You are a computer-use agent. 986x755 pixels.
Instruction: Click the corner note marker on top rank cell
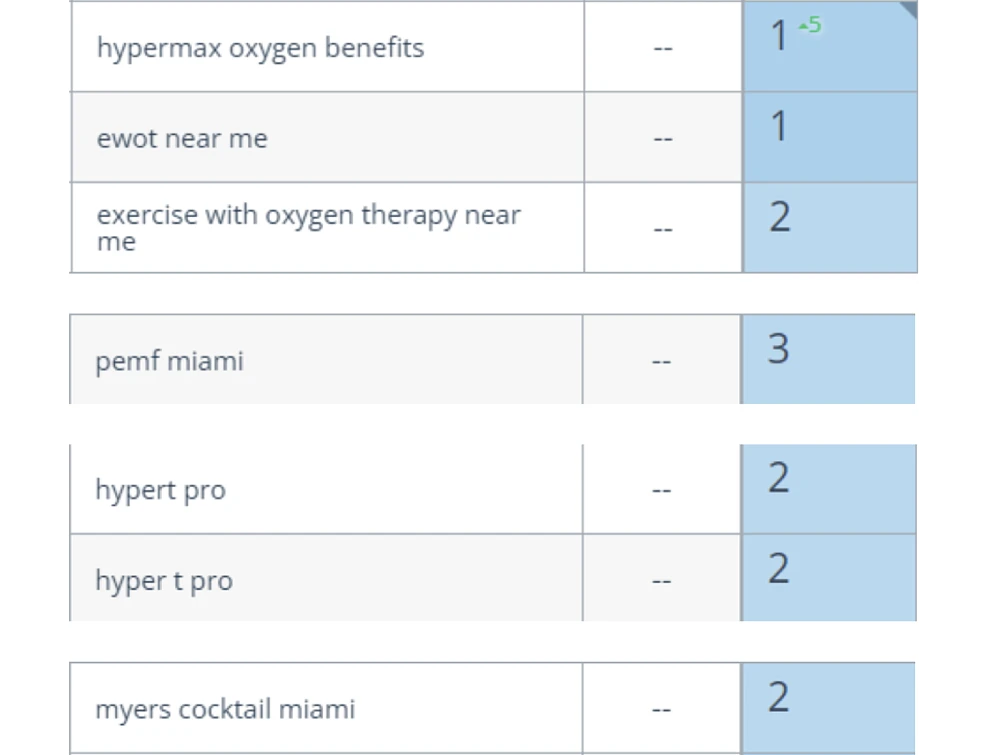pos(909,9)
